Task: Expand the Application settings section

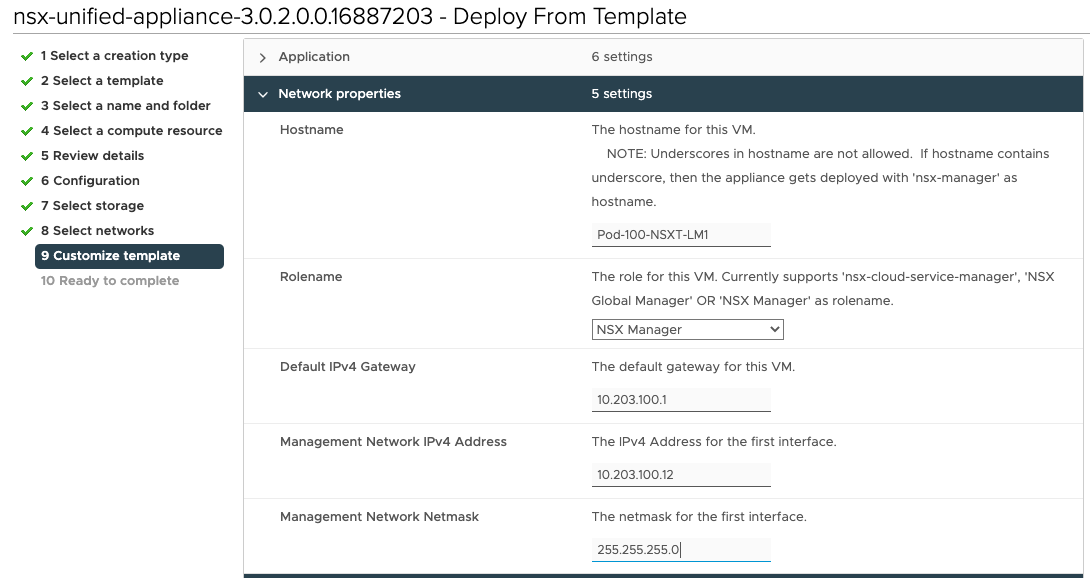Action: click(x=263, y=57)
